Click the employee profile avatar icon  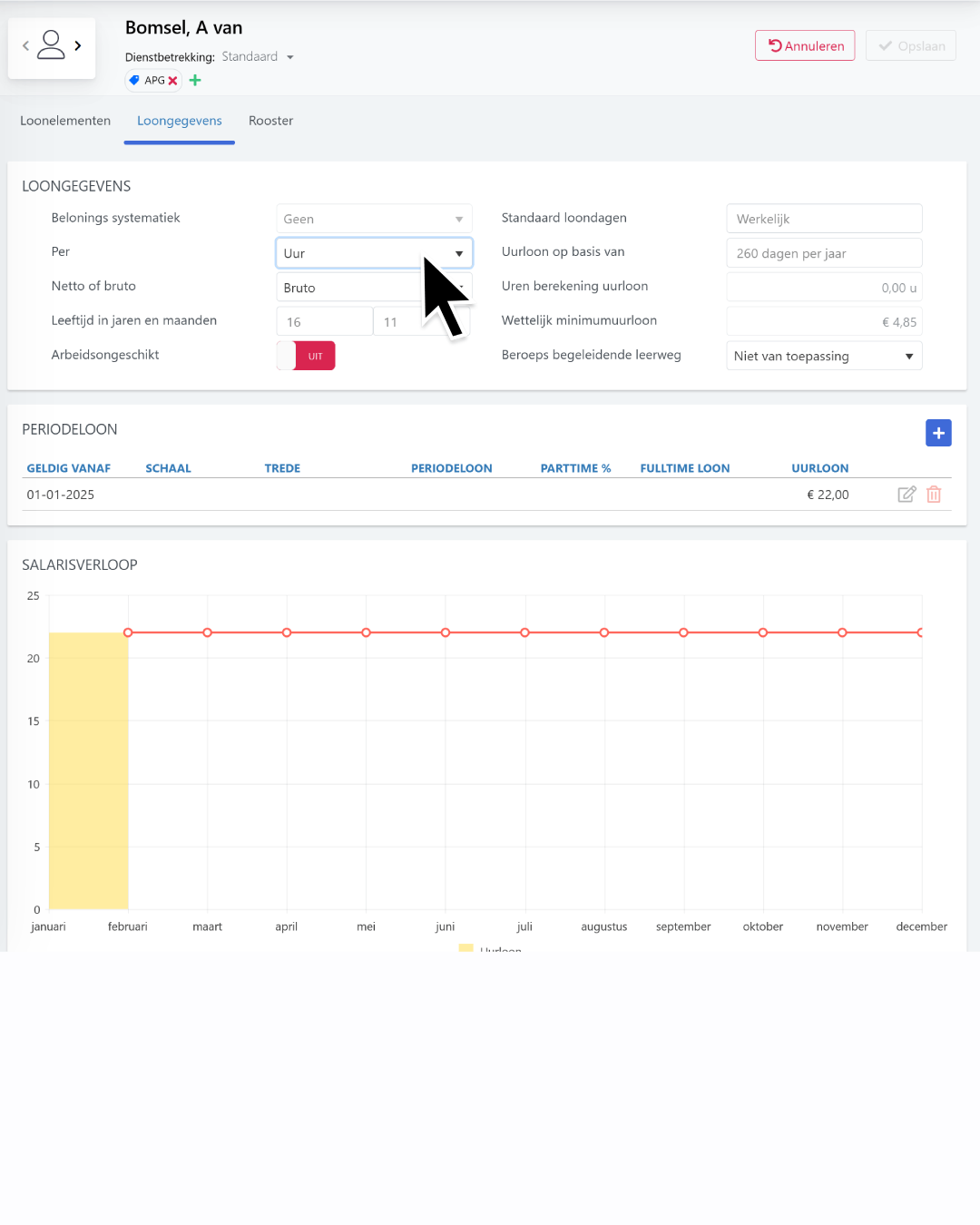tap(51, 45)
